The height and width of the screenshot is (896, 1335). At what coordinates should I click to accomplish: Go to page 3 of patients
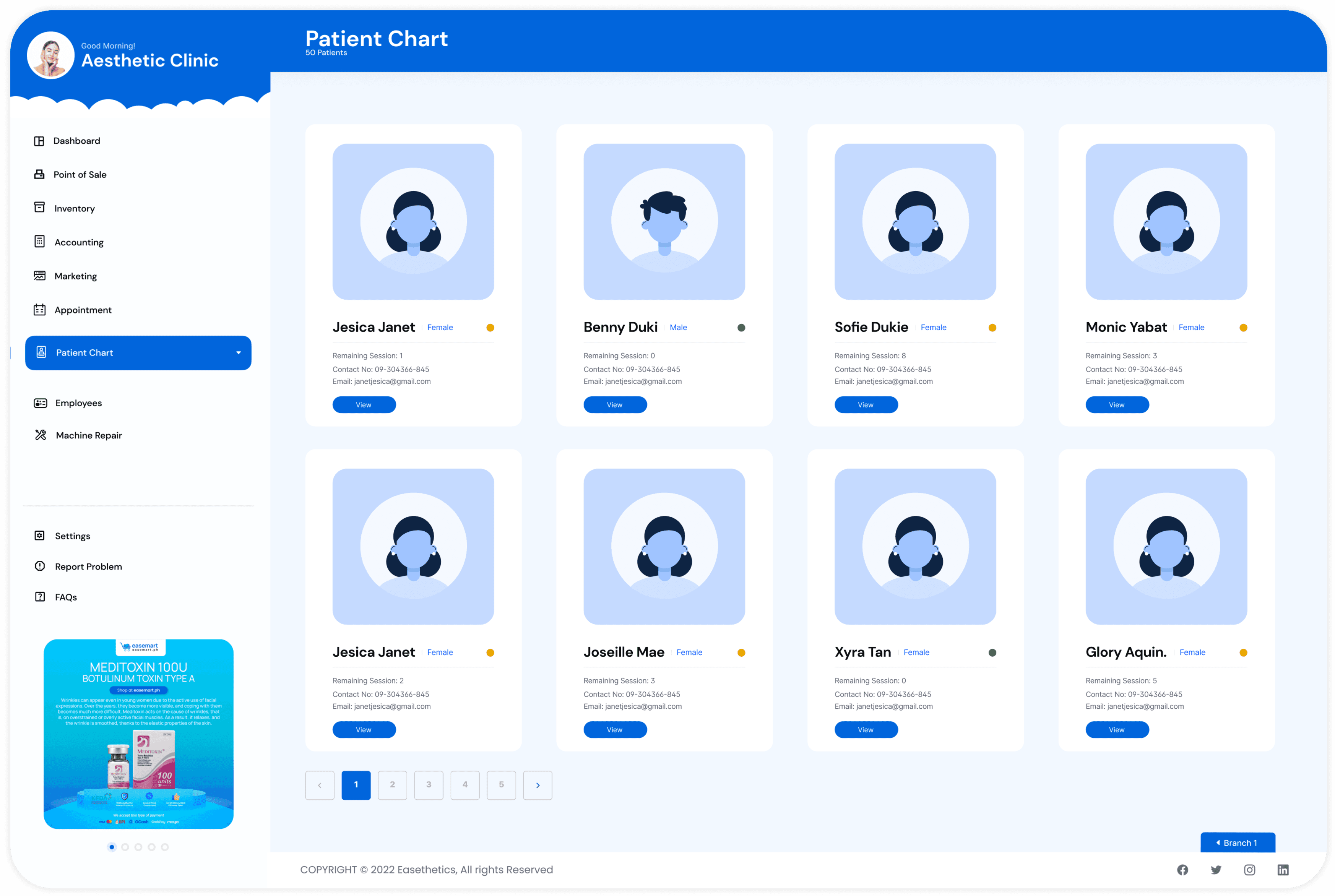[x=429, y=785]
